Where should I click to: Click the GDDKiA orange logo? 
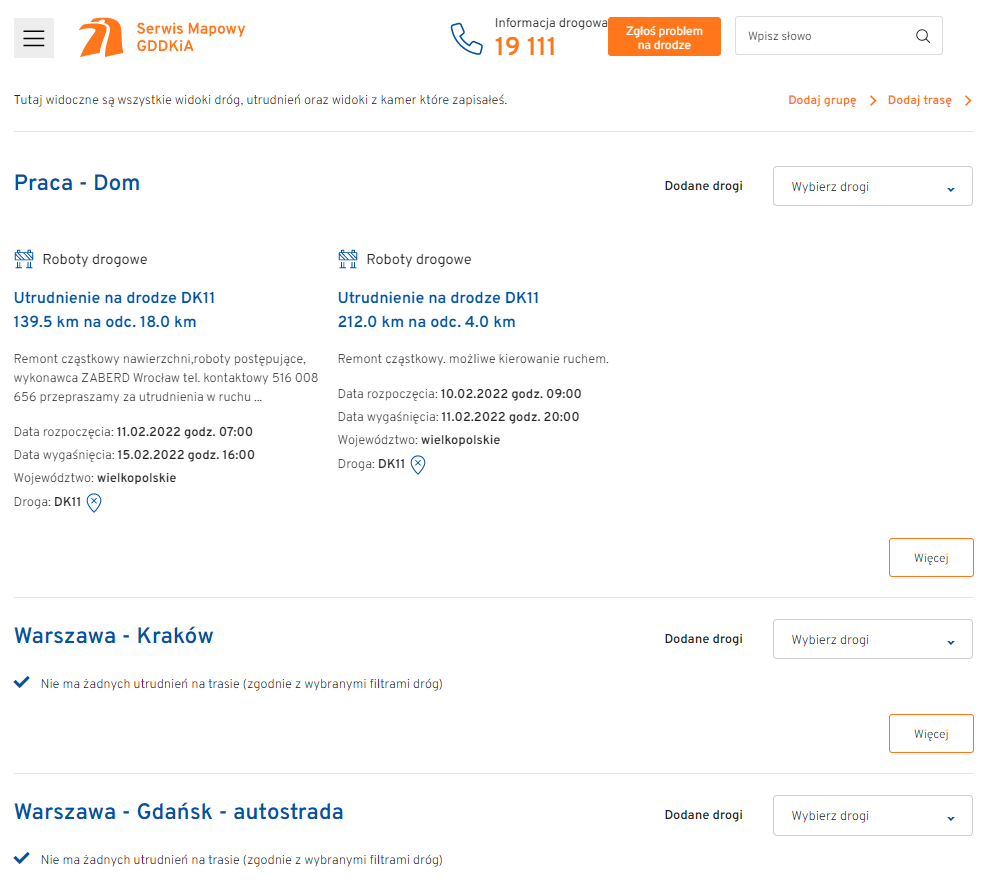101,37
